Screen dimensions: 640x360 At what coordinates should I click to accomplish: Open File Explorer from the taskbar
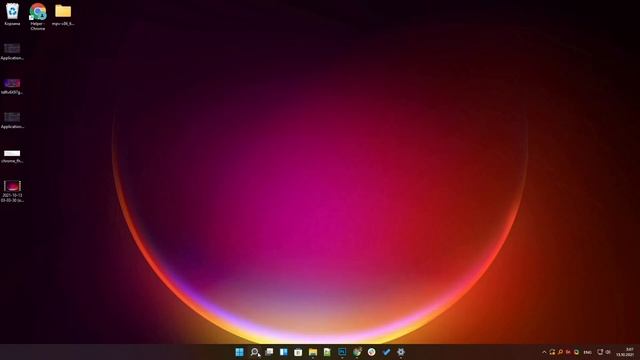(x=313, y=352)
